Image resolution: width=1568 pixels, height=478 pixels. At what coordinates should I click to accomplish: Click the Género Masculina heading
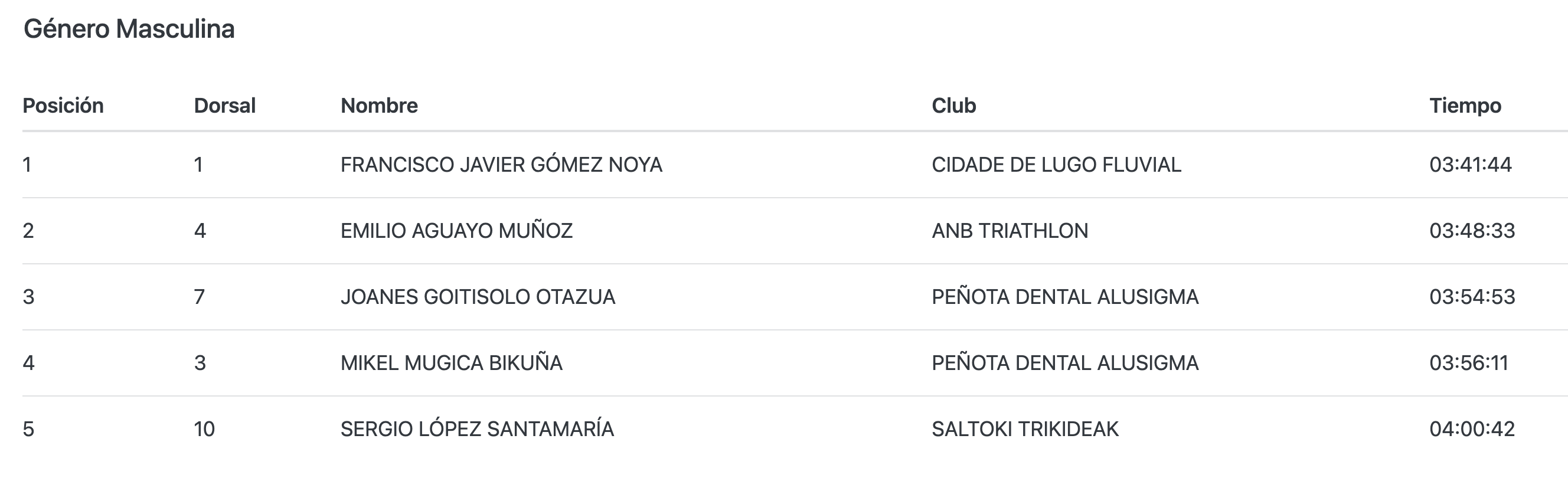pos(129,29)
